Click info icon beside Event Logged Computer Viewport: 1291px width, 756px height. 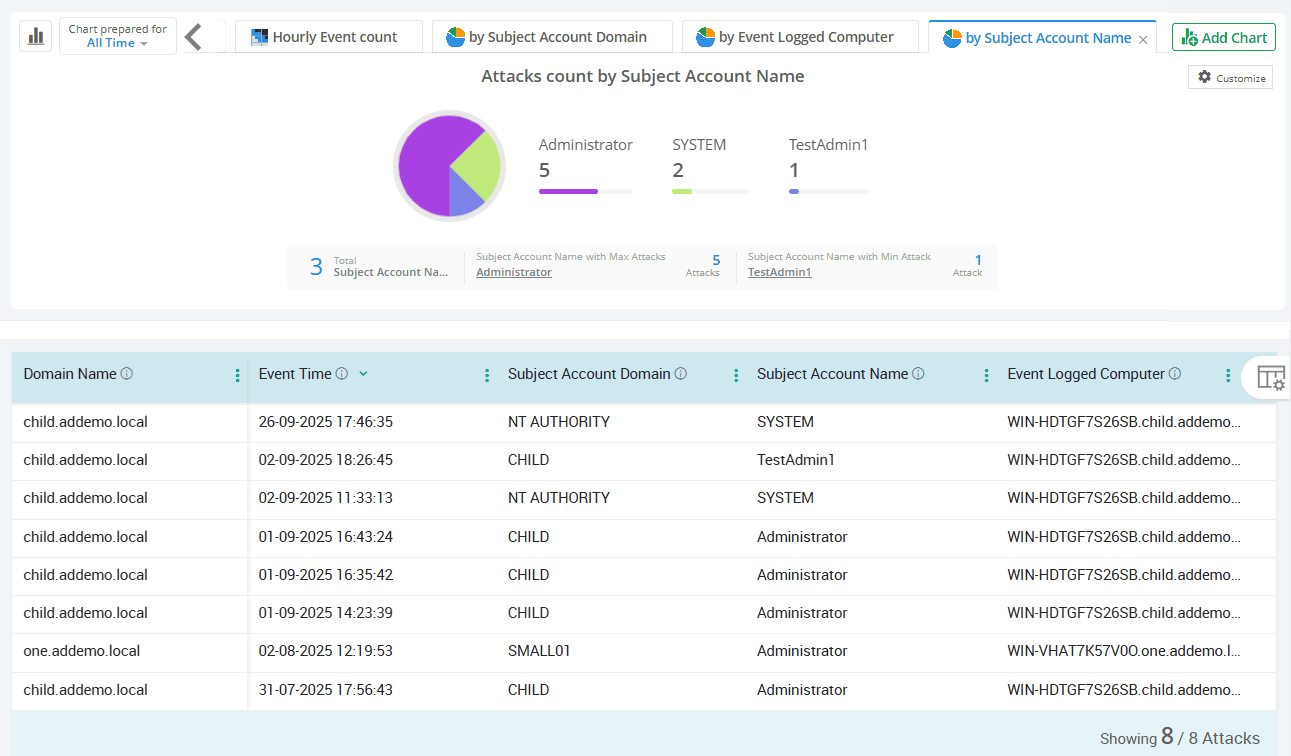tap(1175, 374)
